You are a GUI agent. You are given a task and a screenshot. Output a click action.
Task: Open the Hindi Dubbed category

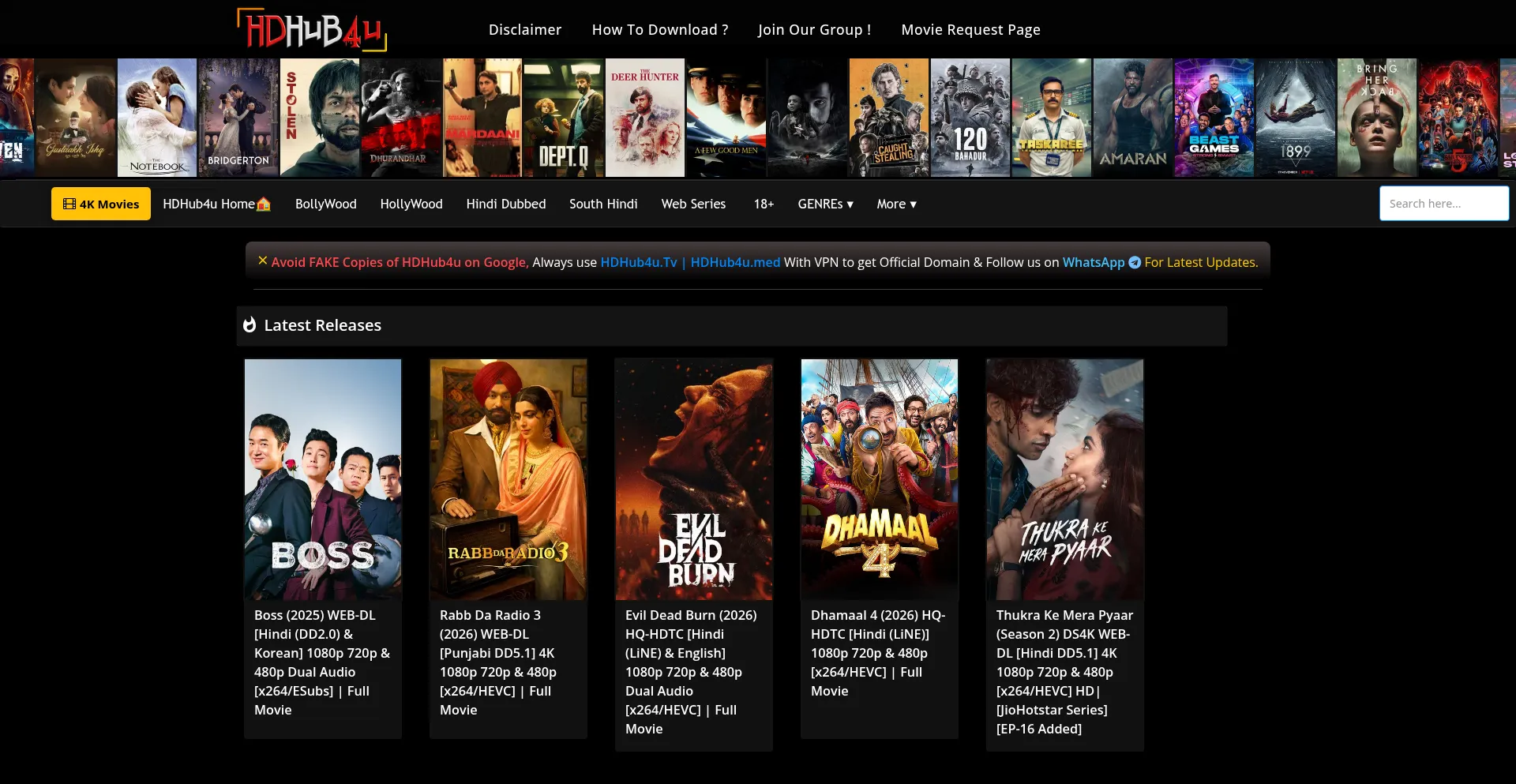click(x=506, y=204)
